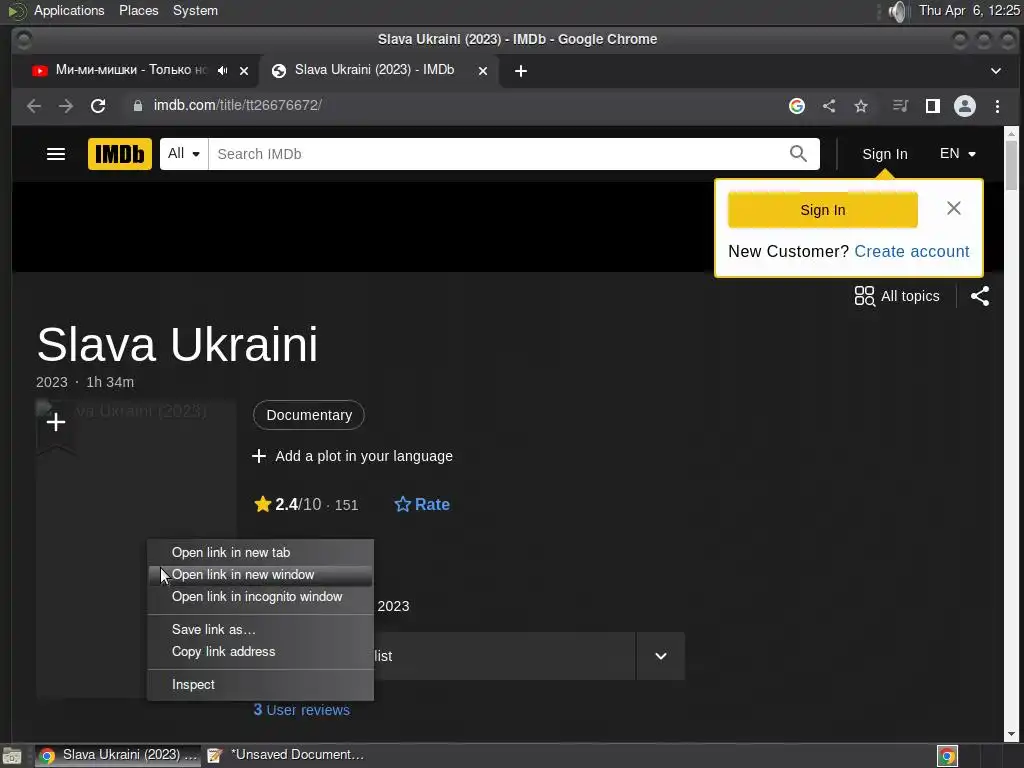
Task: Mute the YouTube tab audio icon
Action: click(x=223, y=71)
